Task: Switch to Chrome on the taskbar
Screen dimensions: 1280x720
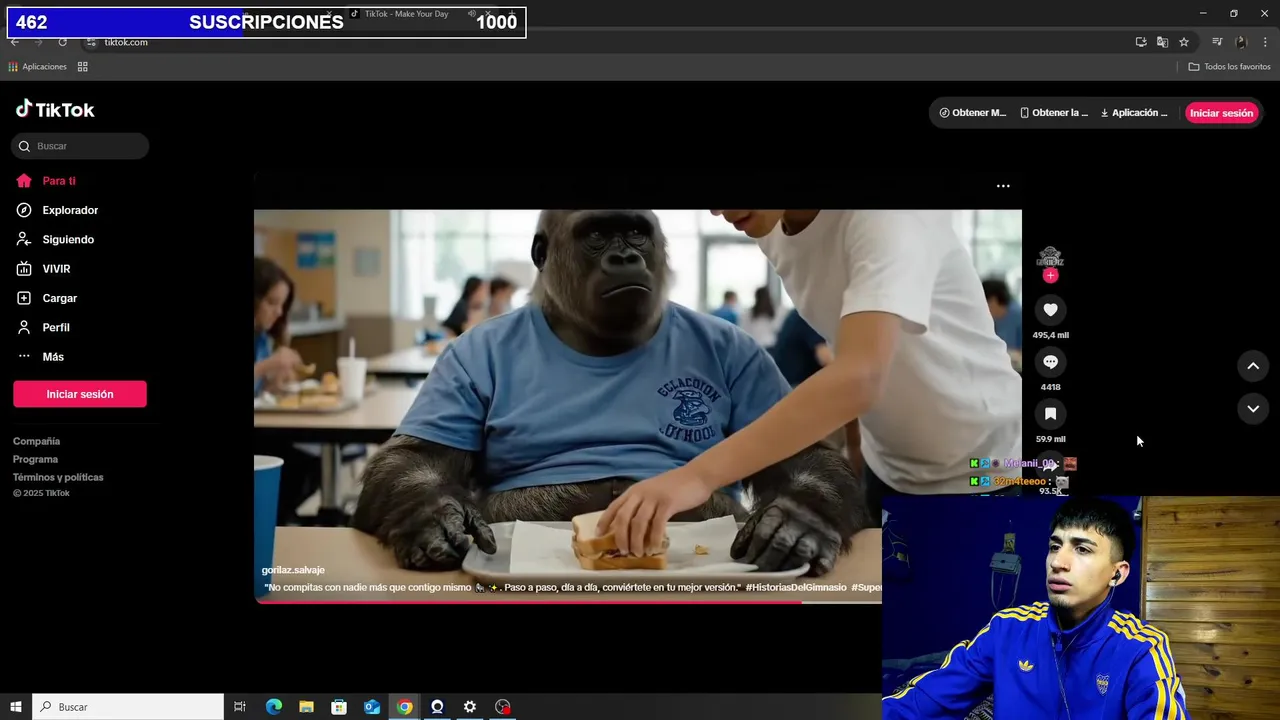Action: (404, 707)
